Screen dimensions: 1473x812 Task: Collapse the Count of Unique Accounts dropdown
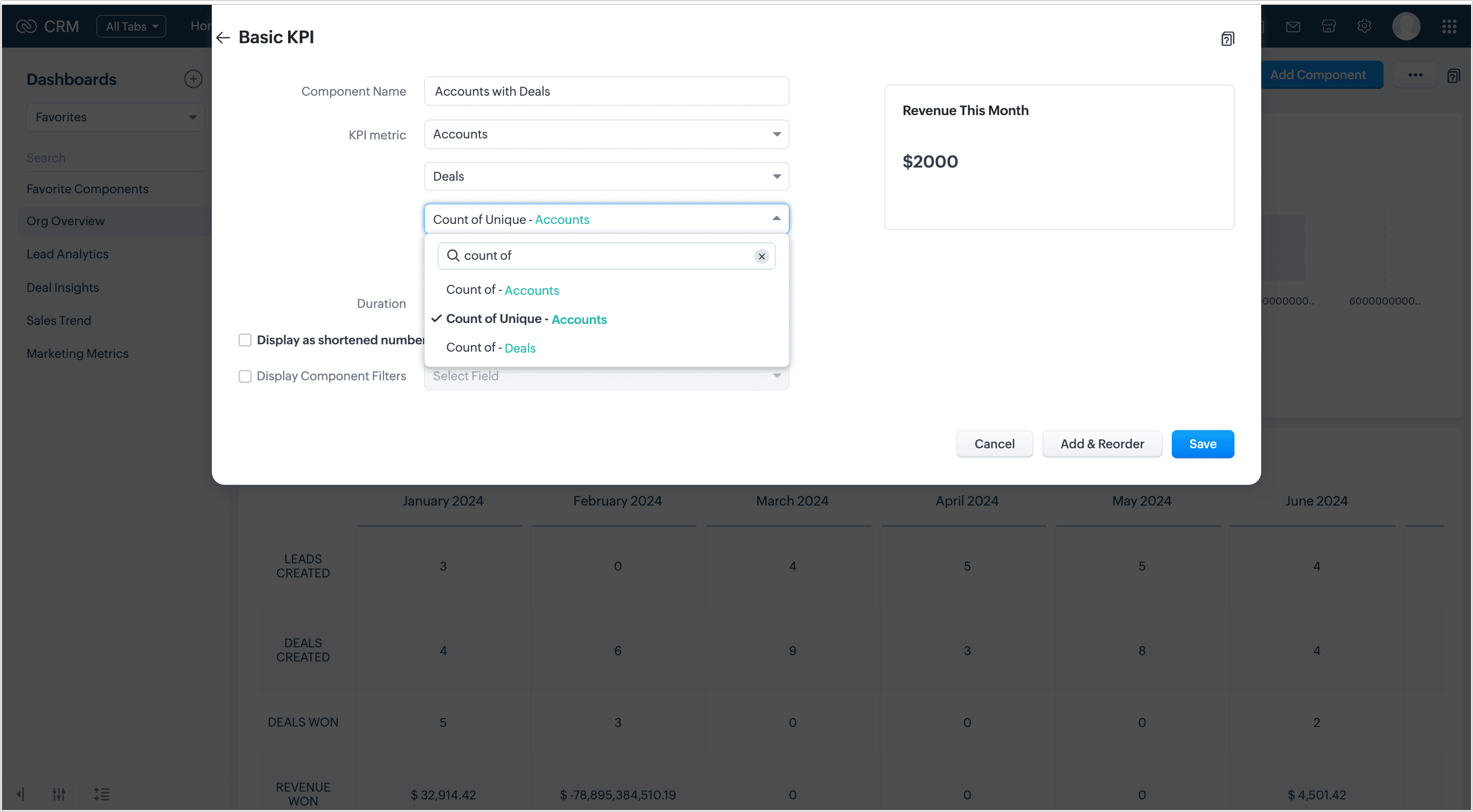coord(776,219)
